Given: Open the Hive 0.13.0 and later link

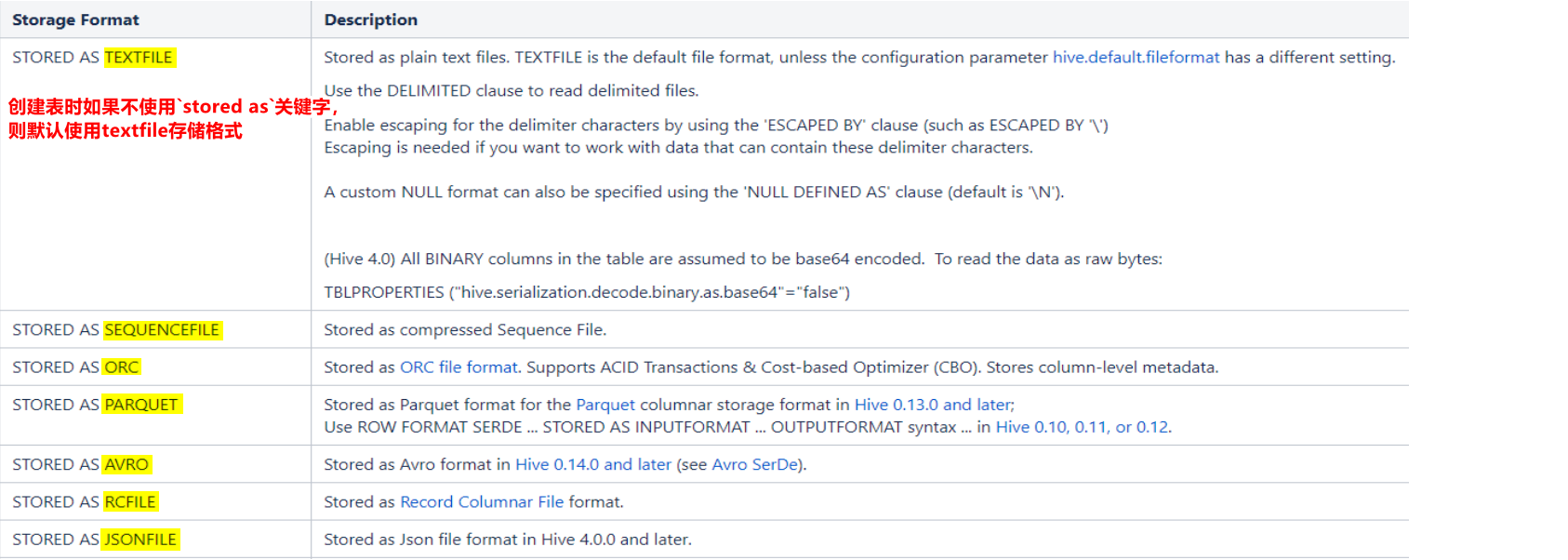Looking at the screenshot, I should 933,405.
